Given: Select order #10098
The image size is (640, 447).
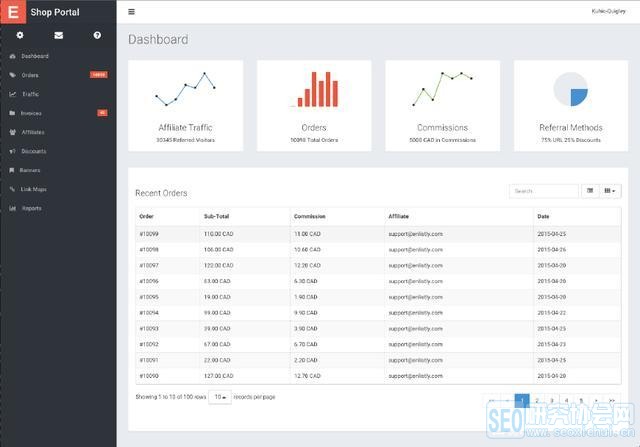Looking at the screenshot, I should tap(149, 249).
